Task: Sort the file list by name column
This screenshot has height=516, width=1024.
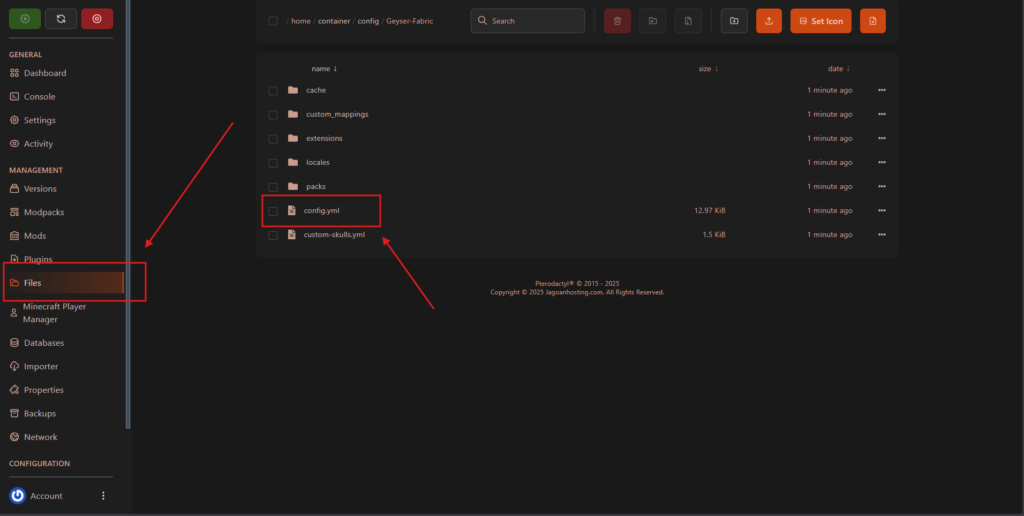Action: [324, 69]
